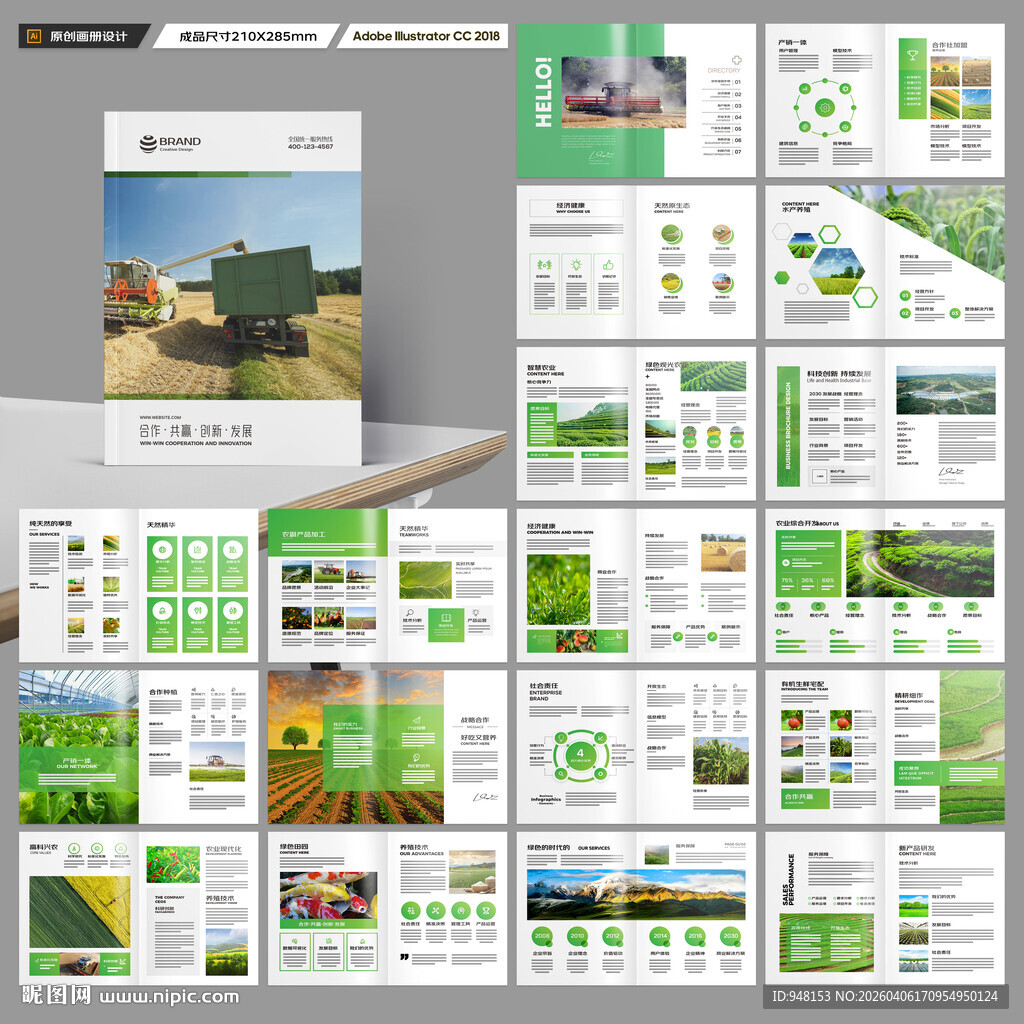This screenshot has height=1024, width=1024.
Task: Click the "纯天然的享受" heading
Action: pyautogui.click(x=50, y=524)
